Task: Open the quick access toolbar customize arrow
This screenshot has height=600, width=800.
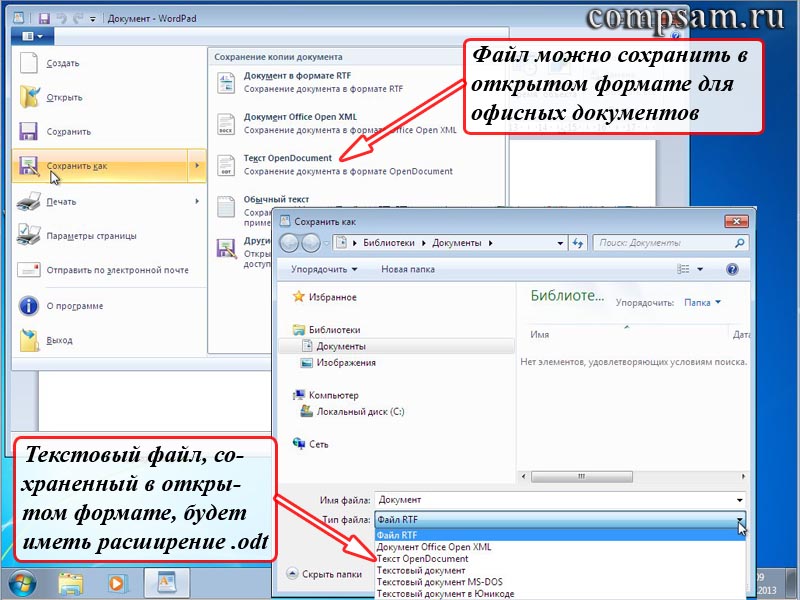Action: pyautogui.click(x=92, y=19)
